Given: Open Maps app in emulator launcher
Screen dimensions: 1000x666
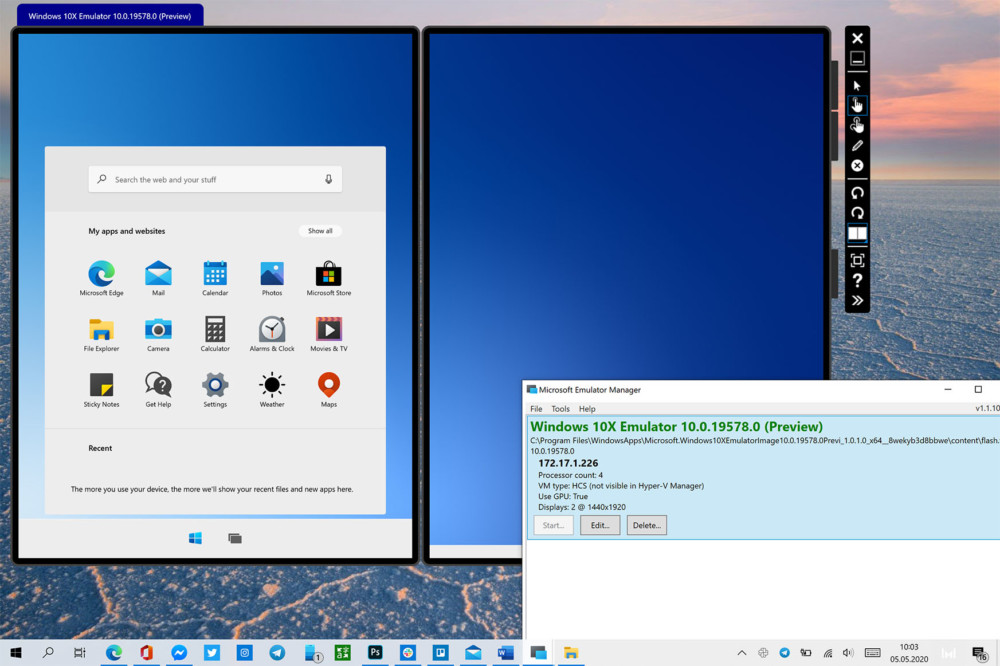Looking at the screenshot, I should 328,390.
